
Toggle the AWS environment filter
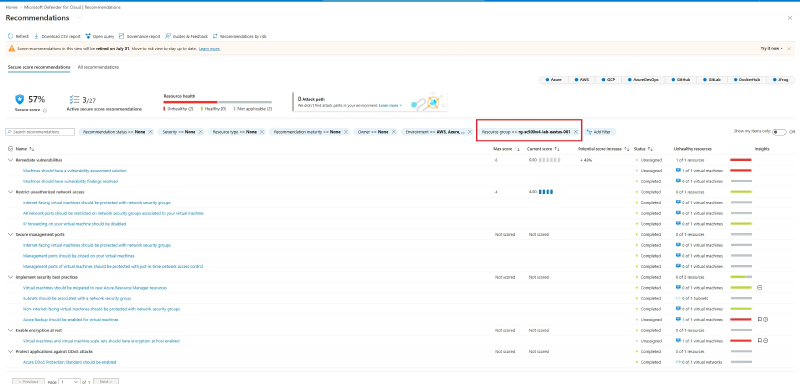(581, 80)
